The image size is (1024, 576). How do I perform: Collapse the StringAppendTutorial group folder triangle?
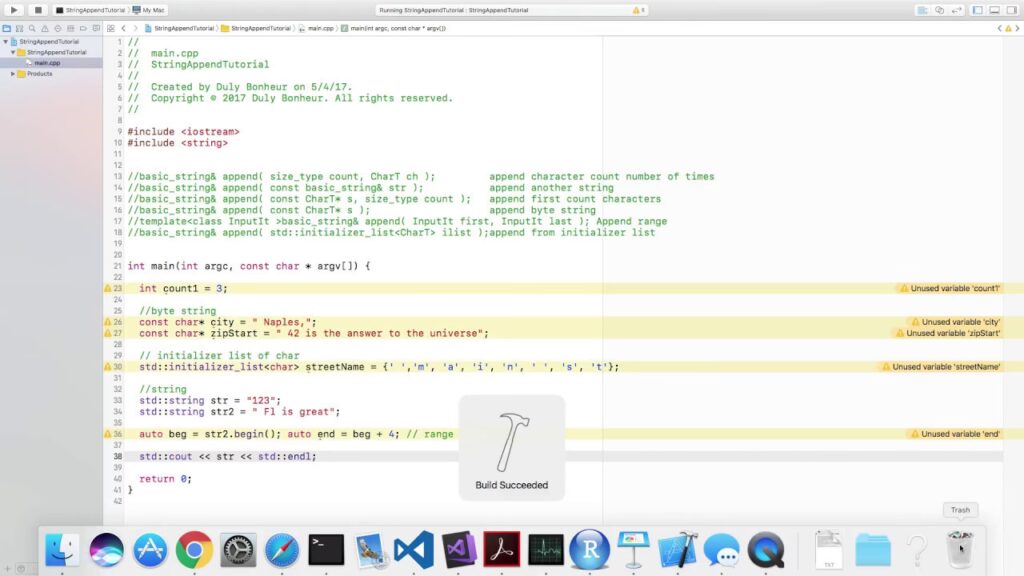click(12, 52)
